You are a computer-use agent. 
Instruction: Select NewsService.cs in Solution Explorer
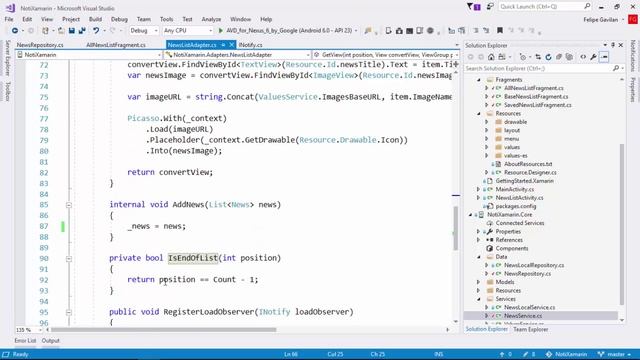523,316
